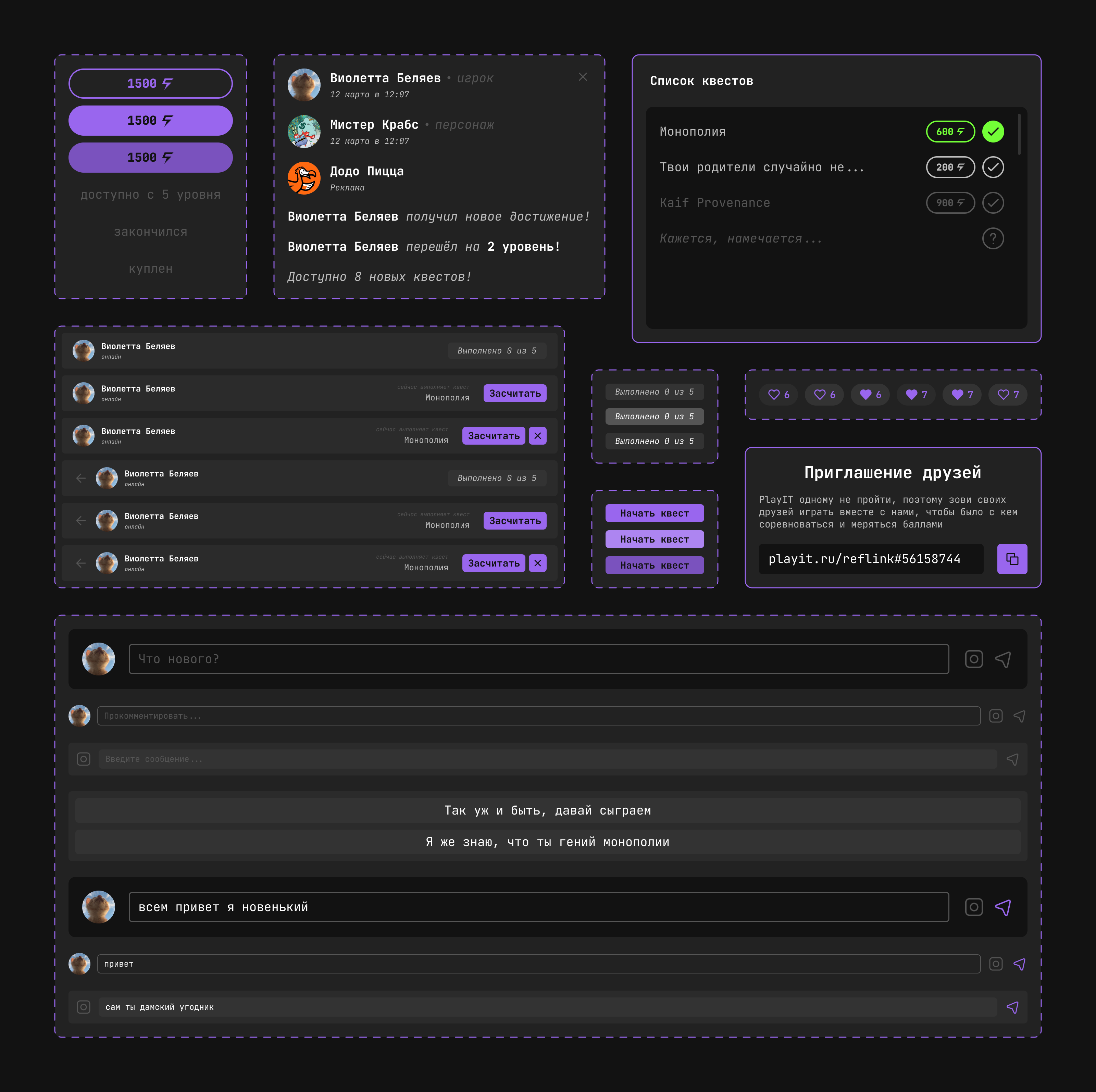Close the notification panel with the X

tap(583, 77)
